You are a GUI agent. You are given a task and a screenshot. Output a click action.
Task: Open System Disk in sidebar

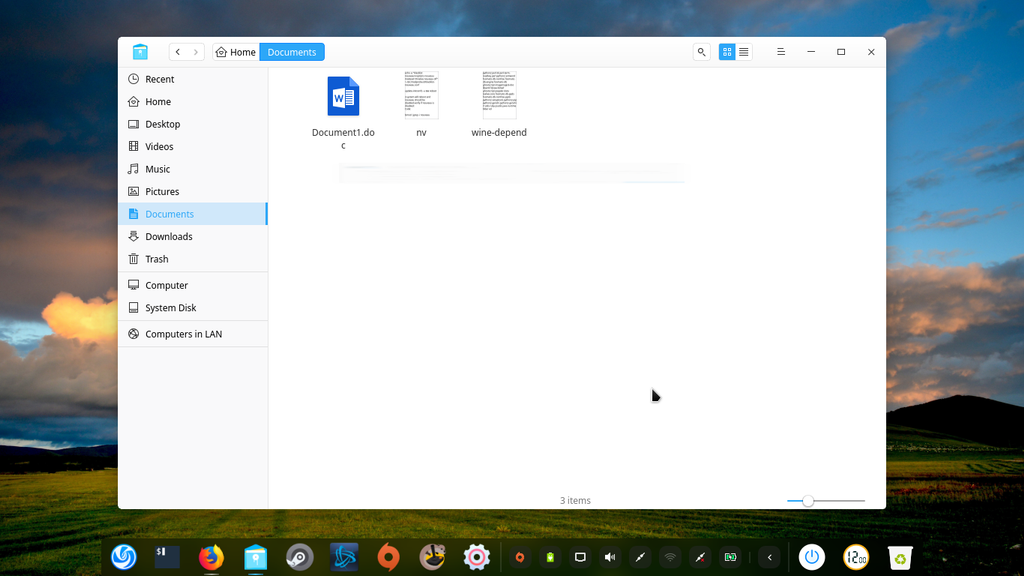[193, 308]
